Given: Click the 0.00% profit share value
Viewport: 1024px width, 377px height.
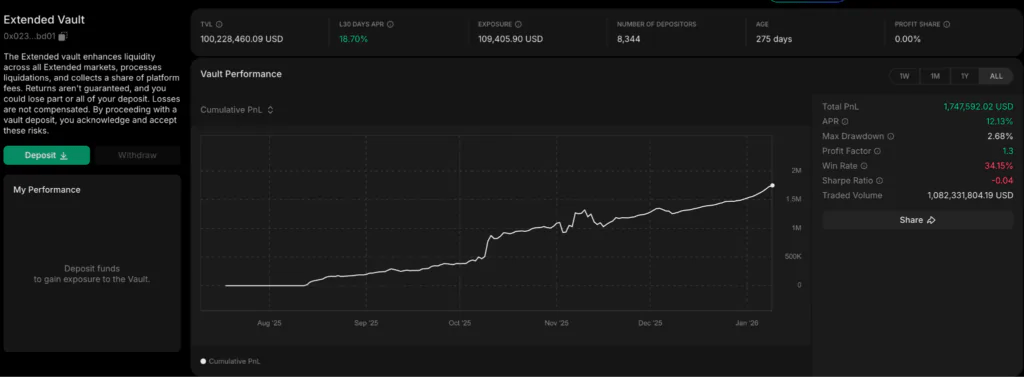Looking at the screenshot, I should (x=908, y=39).
